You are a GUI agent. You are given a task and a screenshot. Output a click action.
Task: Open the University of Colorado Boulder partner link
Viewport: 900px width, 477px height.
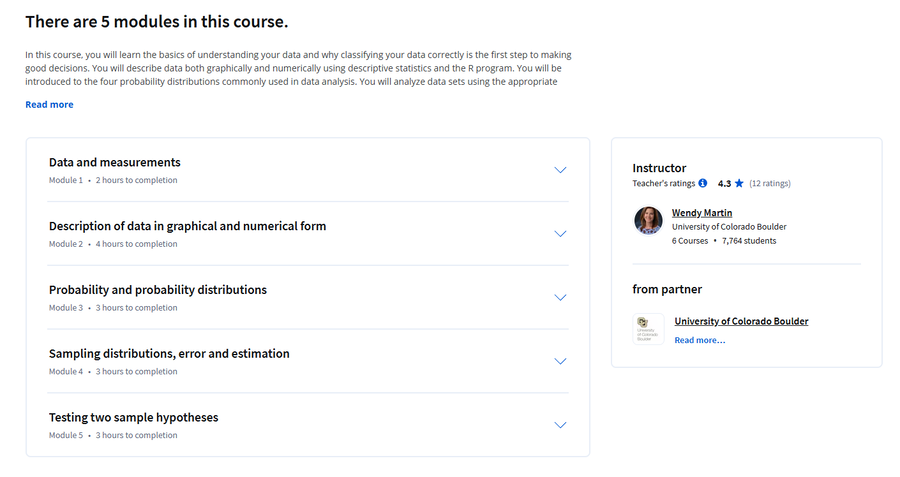pyautogui.click(x=741, y=321)
